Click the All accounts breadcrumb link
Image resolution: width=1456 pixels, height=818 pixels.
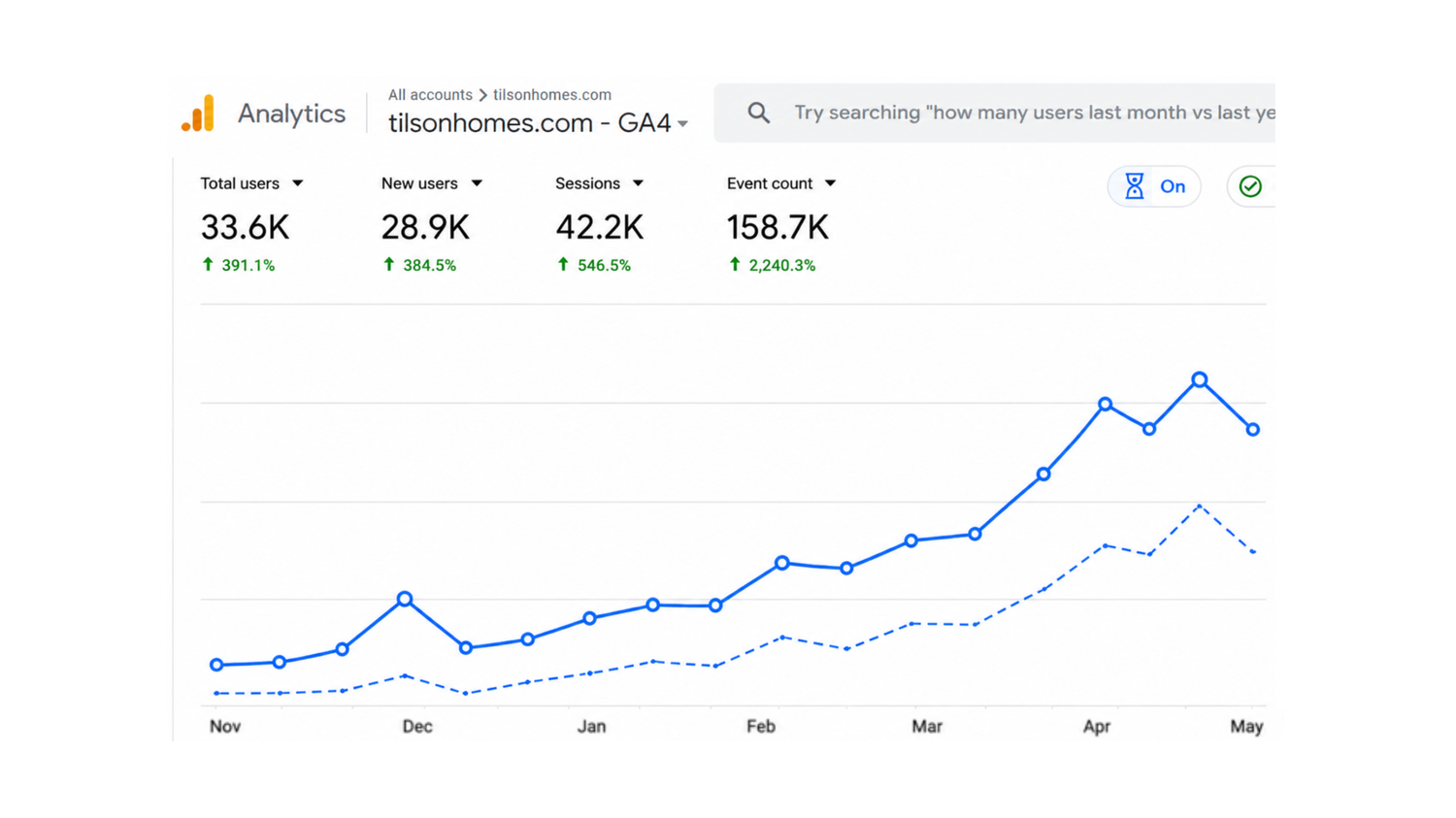(x=430, y=95)
